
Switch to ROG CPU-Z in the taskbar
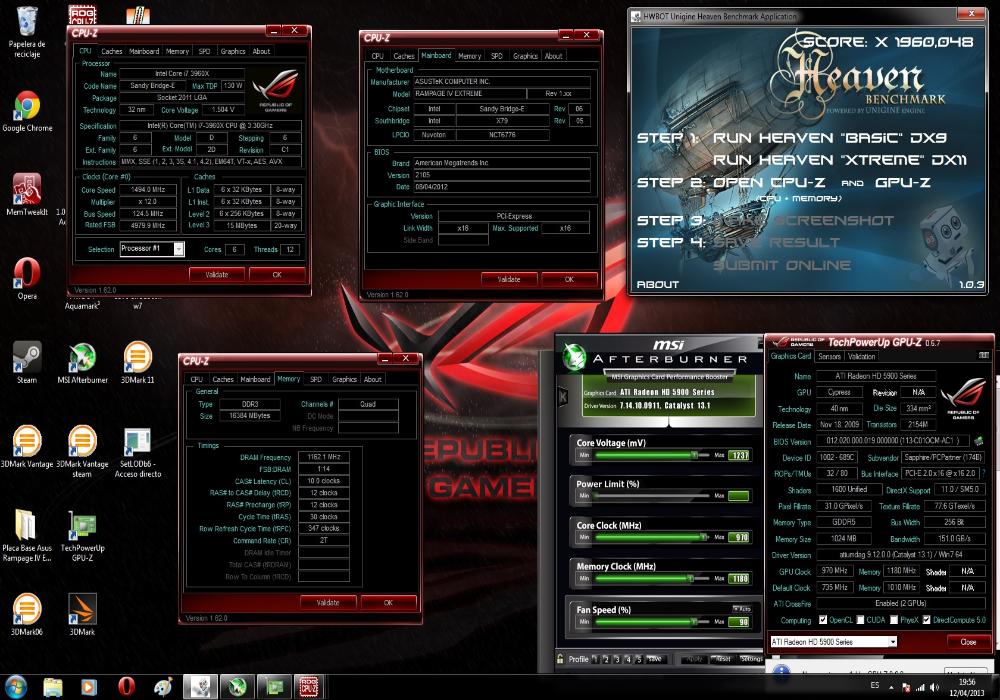pyautogui.click(x=309, y=687)
